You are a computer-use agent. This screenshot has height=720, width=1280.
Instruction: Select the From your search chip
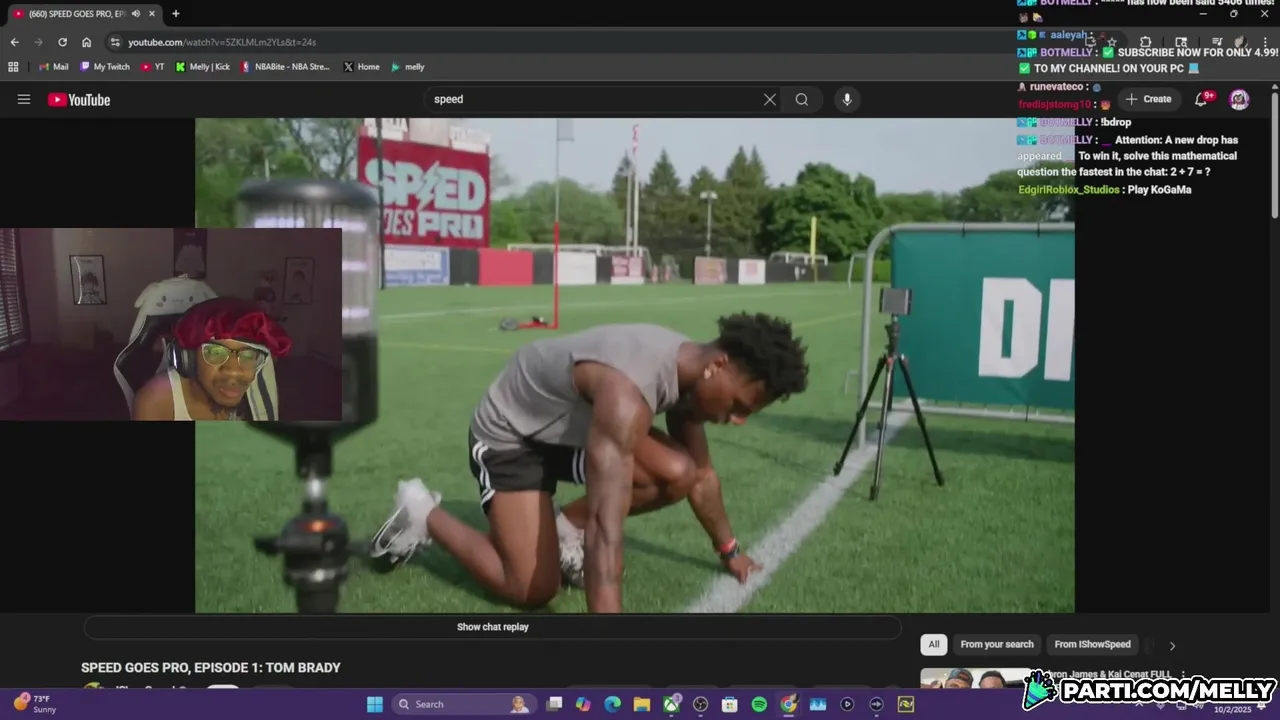(997, 645)
